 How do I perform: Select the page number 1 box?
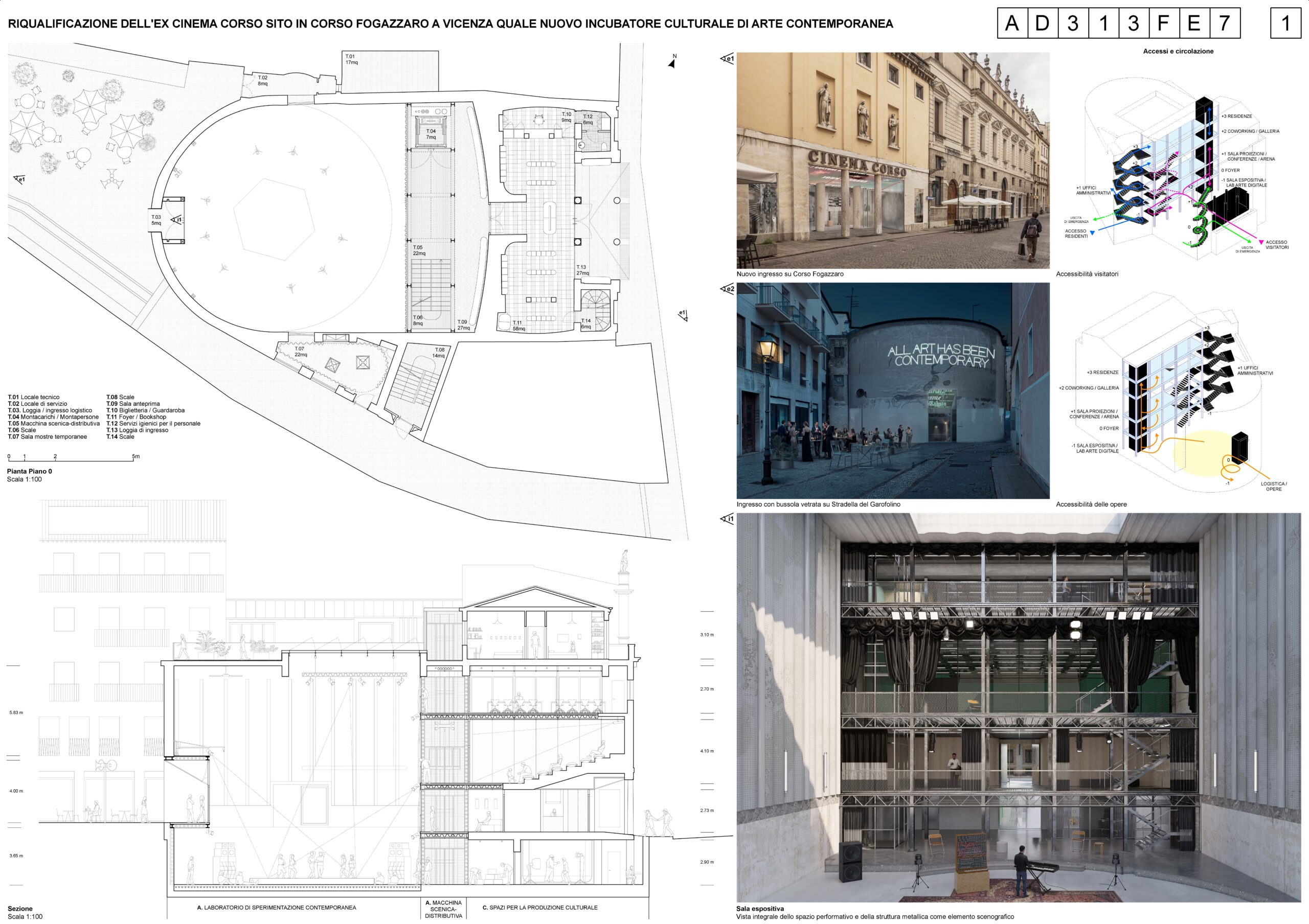pos(1285,24)
